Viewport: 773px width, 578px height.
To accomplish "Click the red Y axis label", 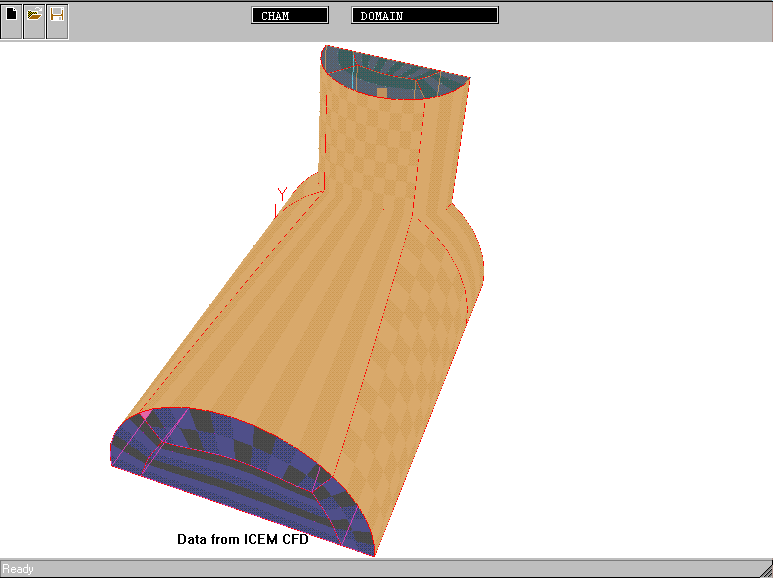I will point(282,194).
